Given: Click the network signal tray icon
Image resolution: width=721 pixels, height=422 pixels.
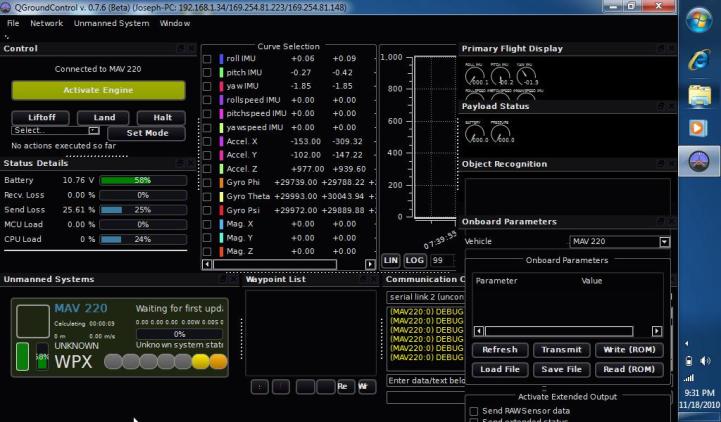Looking at the screenshot, I should [x=689, y=378].
